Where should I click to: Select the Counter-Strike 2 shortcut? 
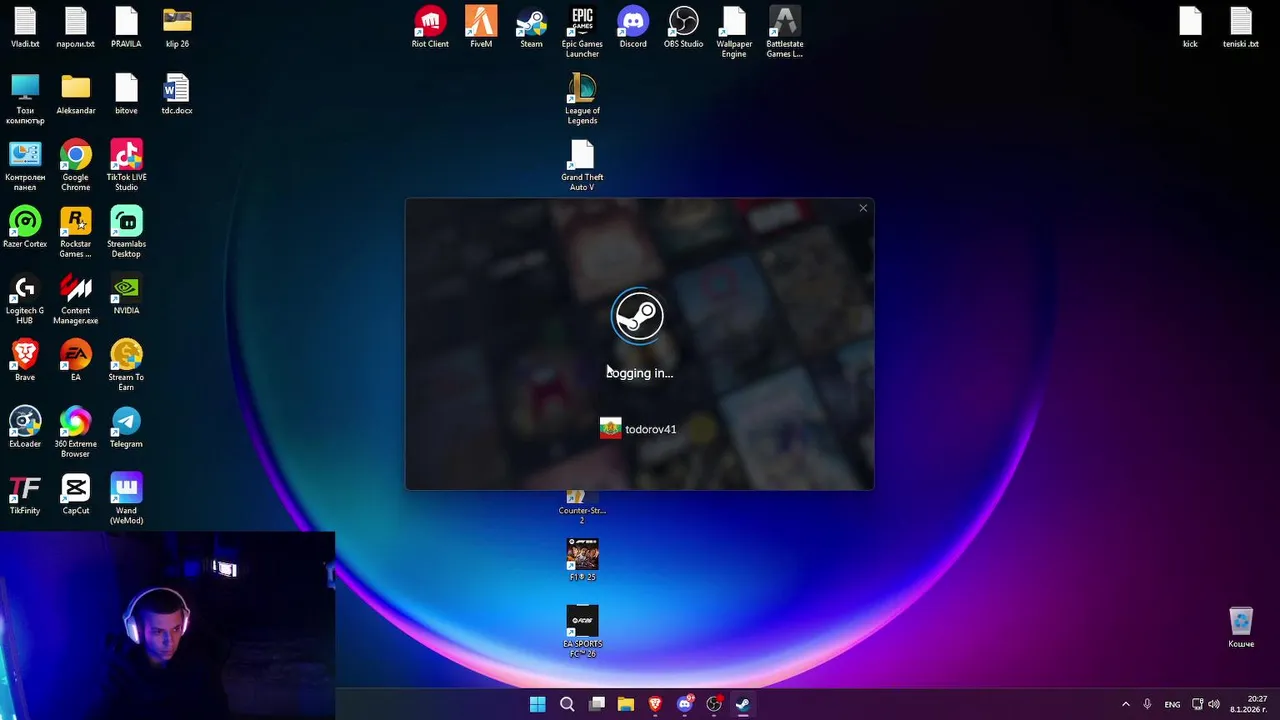[582, 508]
